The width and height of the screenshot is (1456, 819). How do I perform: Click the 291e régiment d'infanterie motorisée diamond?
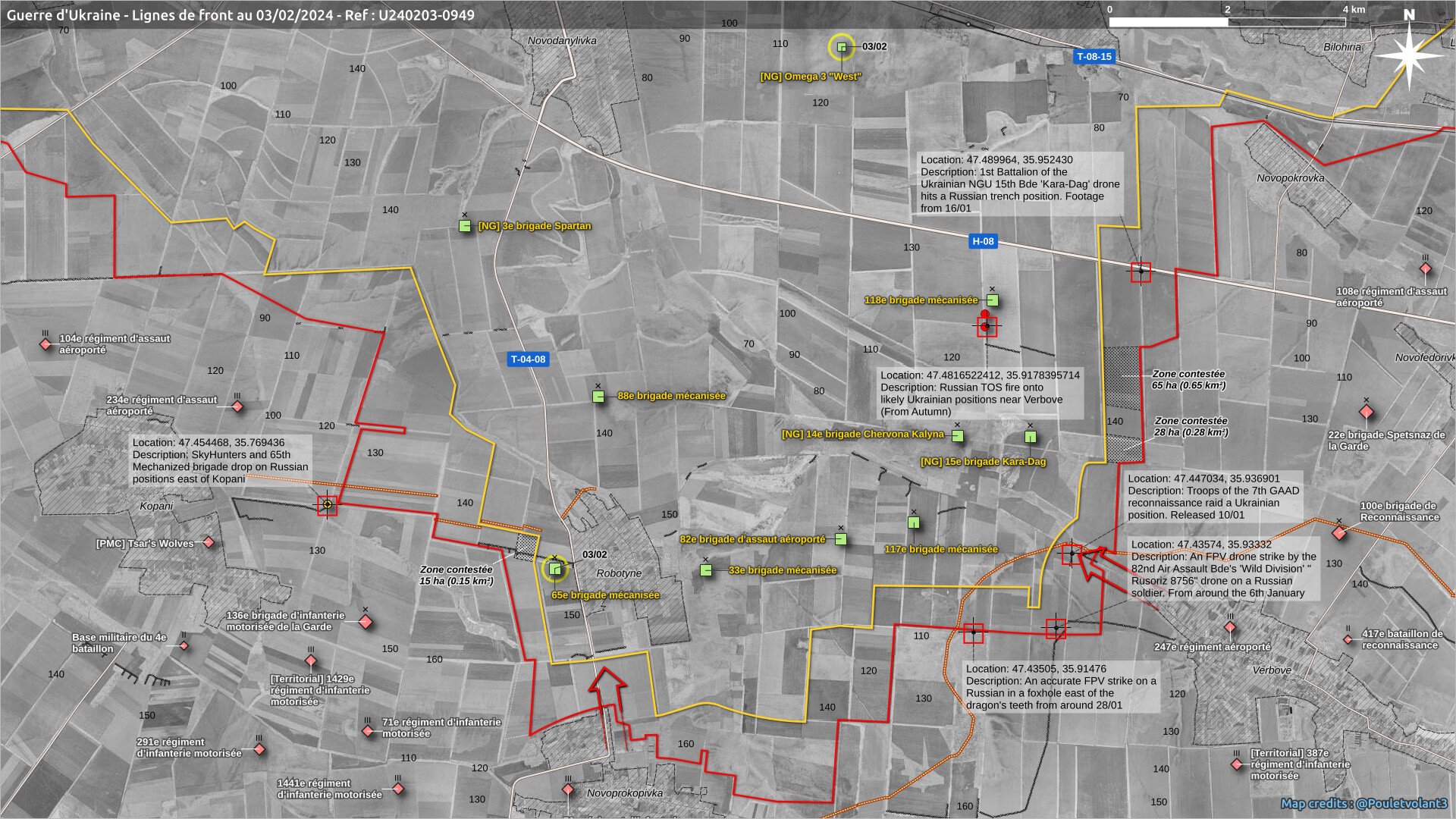259,749
